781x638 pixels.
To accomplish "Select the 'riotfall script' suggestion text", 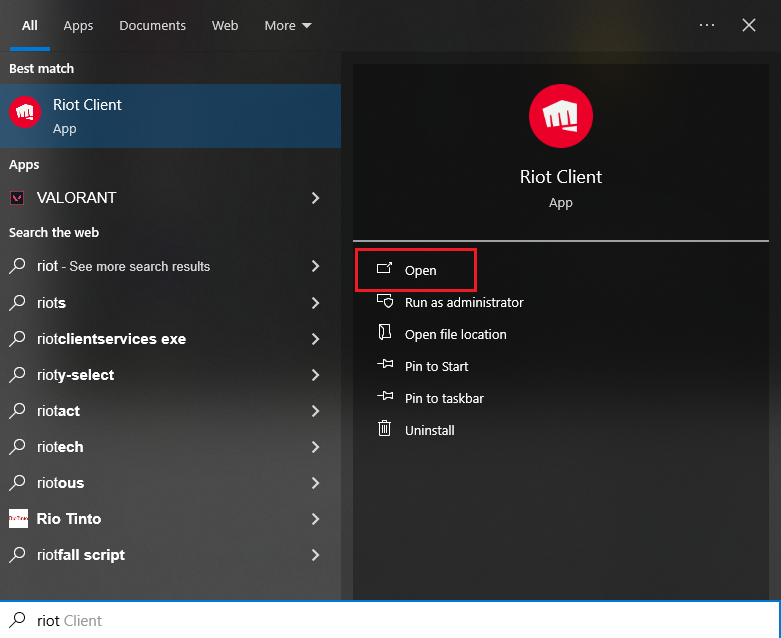I will point(81,555).
